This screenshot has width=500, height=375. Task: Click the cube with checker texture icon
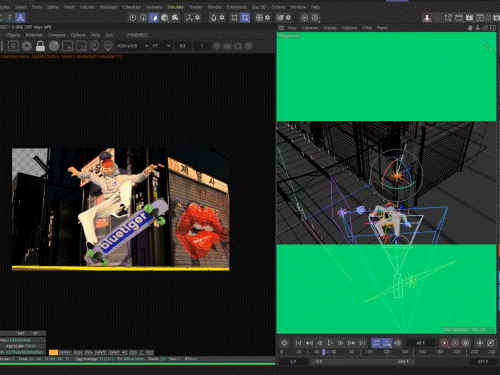pyautogui.click(x=175, y=18)
